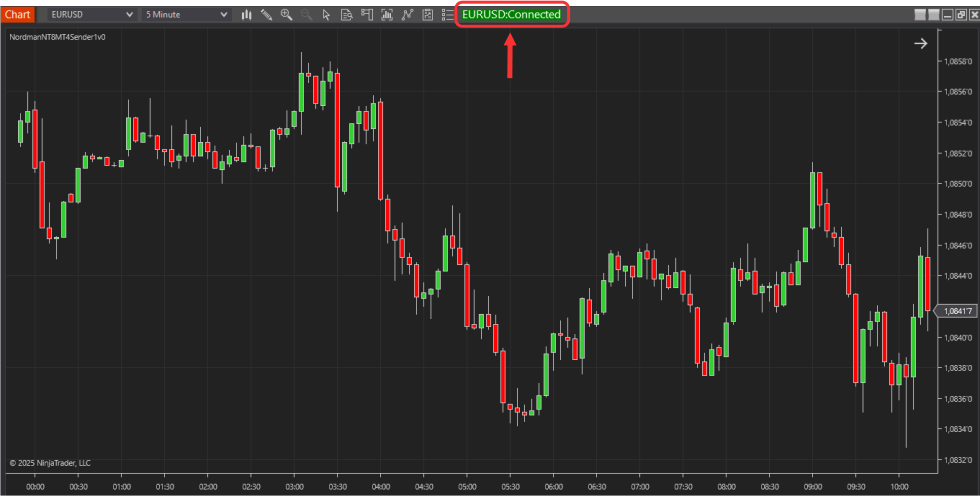Click the zoom out magnifier icon

pyautogui.click(x=306, y=15)
